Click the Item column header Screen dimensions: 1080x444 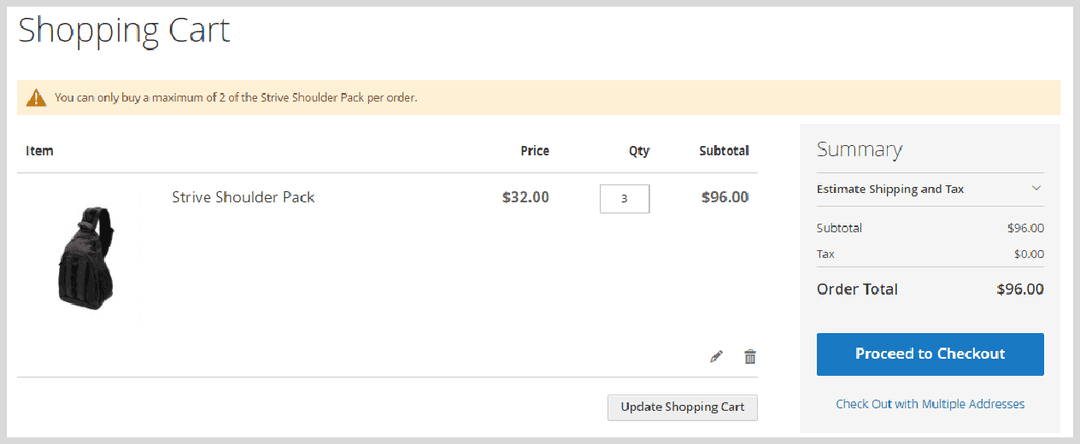(40, 151)
